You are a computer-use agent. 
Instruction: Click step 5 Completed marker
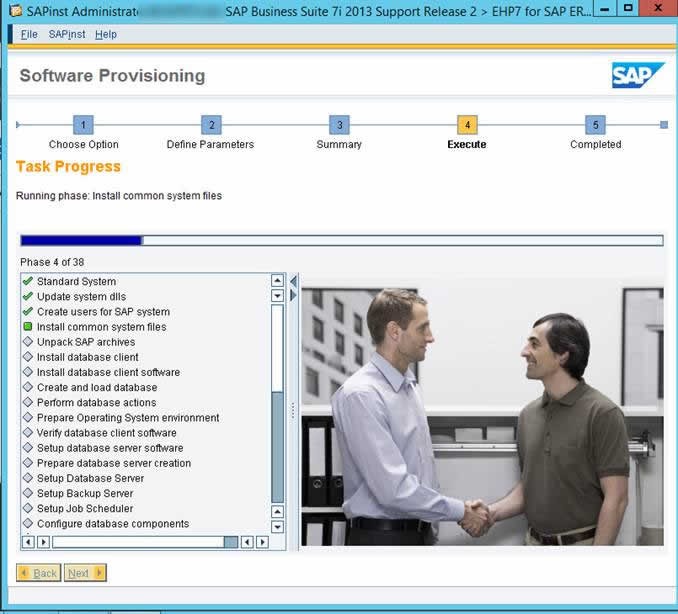(595, 125)
